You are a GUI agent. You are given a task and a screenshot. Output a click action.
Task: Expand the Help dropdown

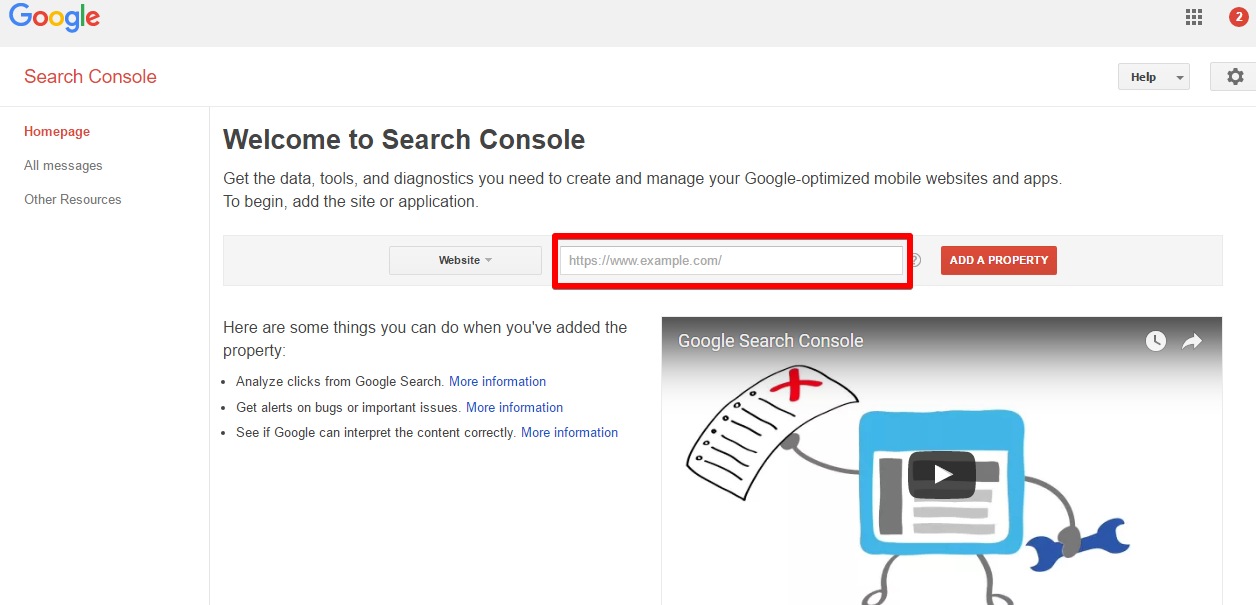1154,77
